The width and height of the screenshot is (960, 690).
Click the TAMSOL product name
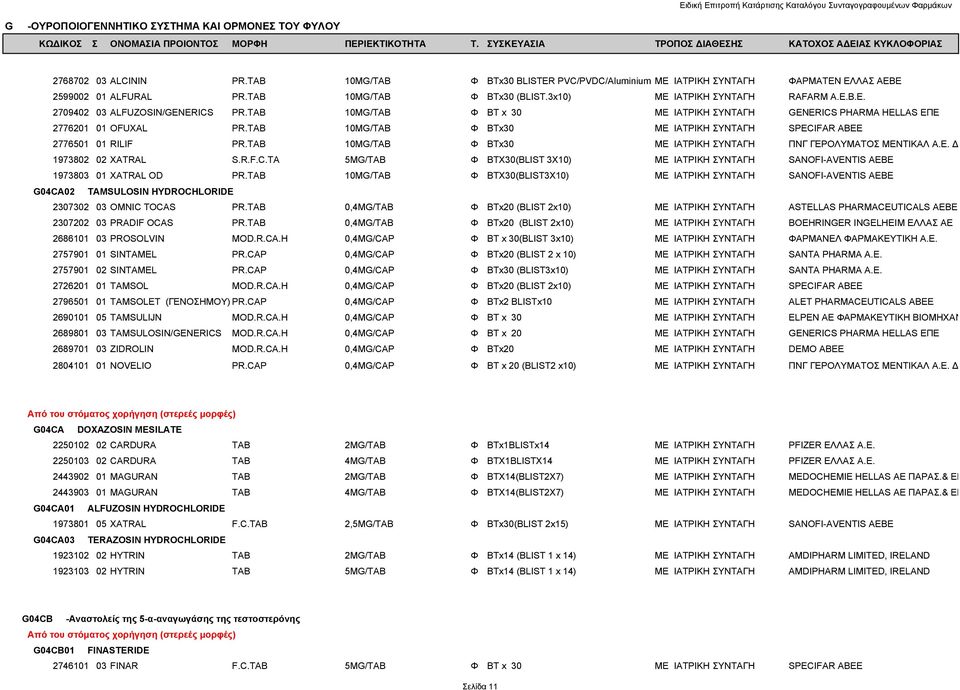[x=129, y=286]
